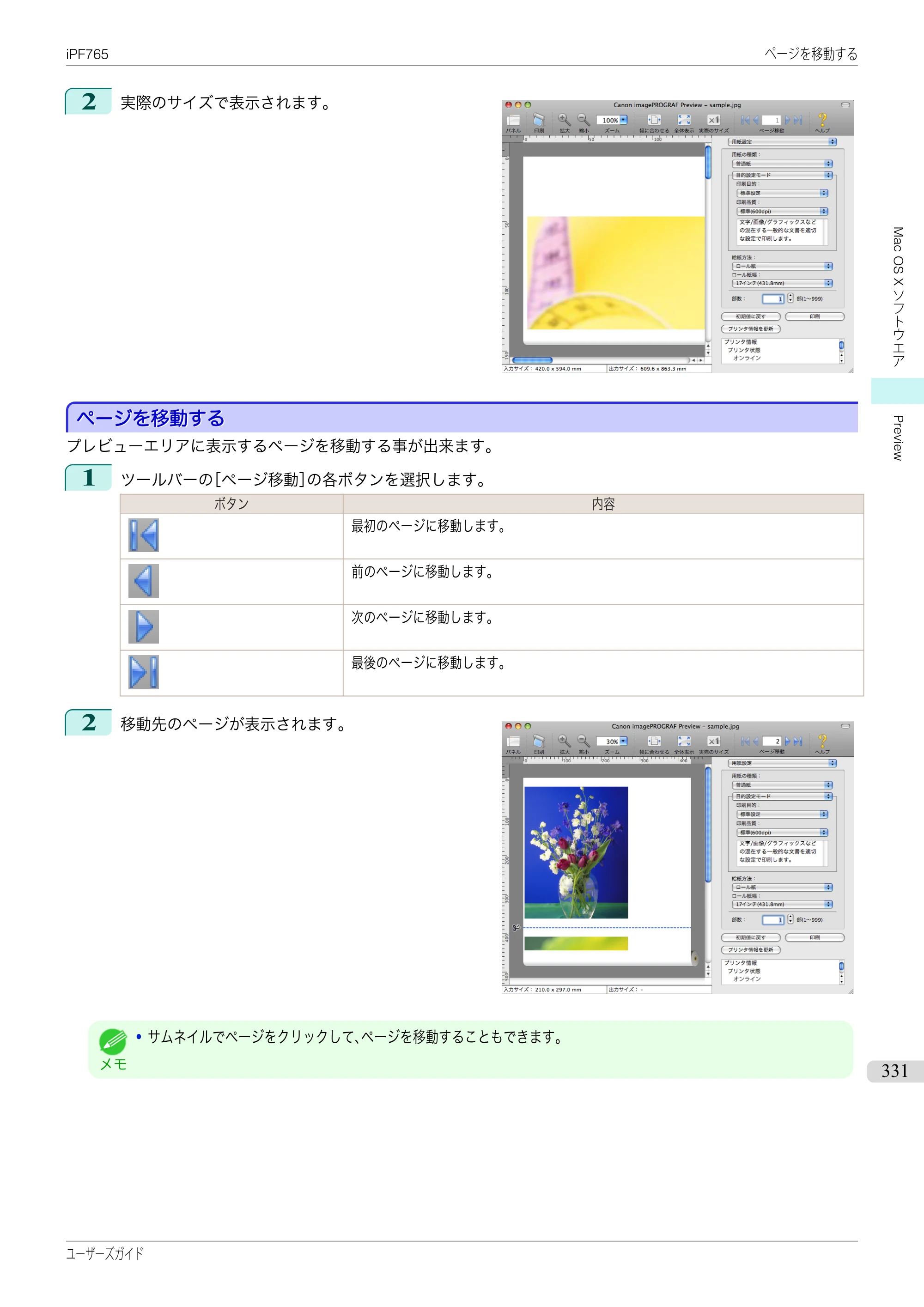Click the ヘルプ question mark in the flower preview window
Screen dimensions: 924x1307
[822, 741]
